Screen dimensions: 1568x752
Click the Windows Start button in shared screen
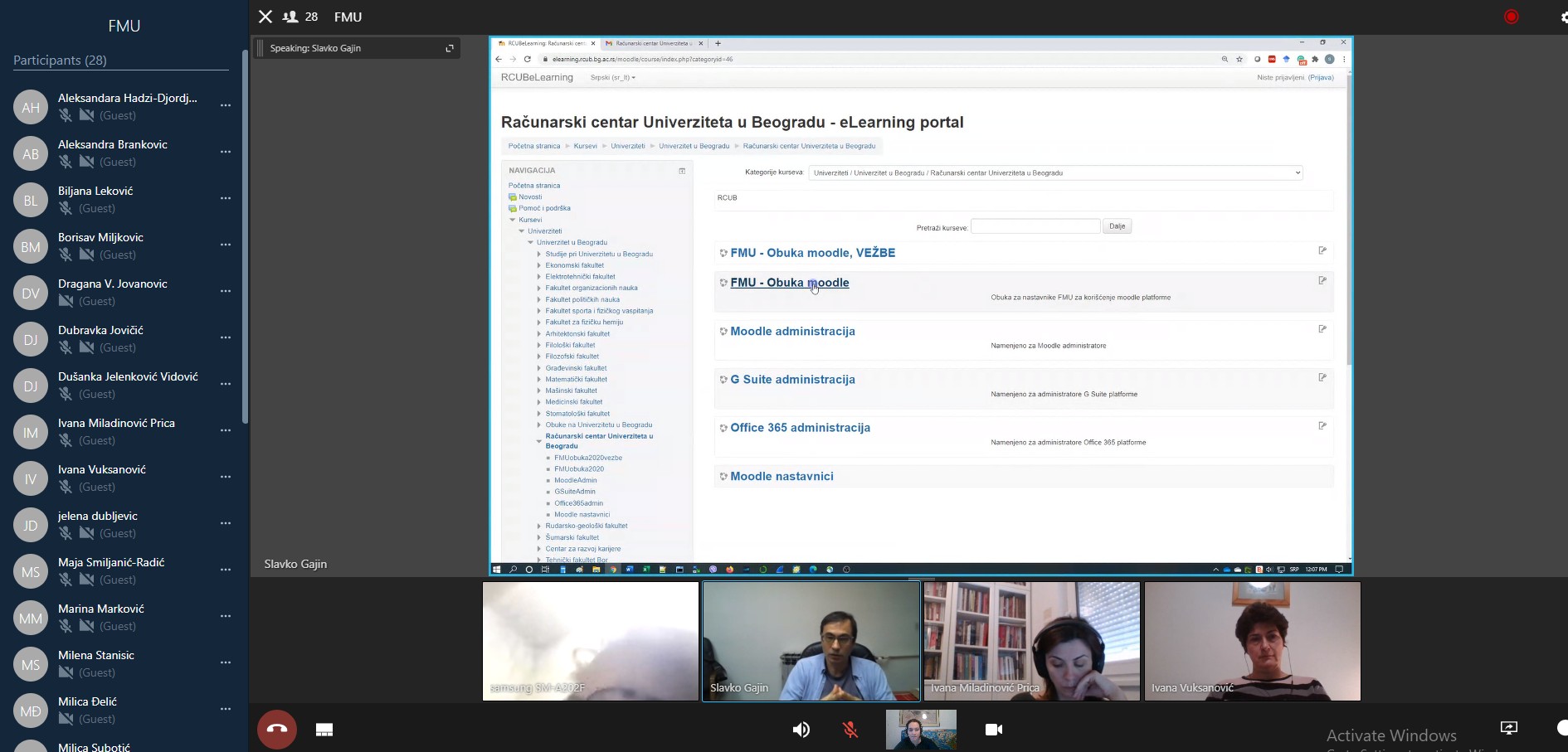(x=497, y=570)
